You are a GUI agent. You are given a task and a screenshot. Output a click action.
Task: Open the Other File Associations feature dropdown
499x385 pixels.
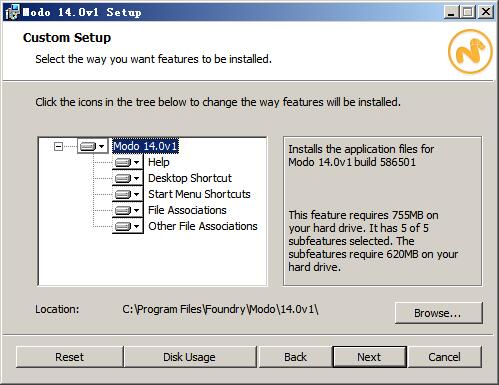pos(128,226)
